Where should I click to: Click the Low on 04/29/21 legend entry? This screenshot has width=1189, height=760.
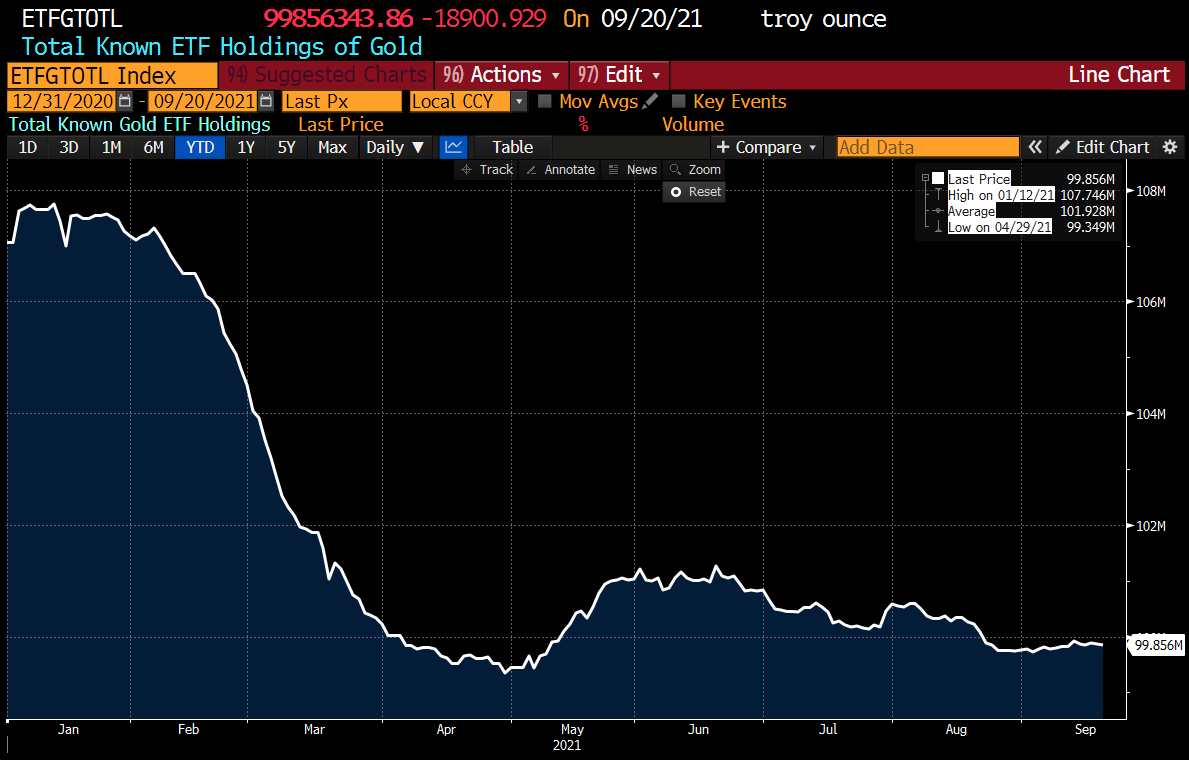(x=999, y=227)
